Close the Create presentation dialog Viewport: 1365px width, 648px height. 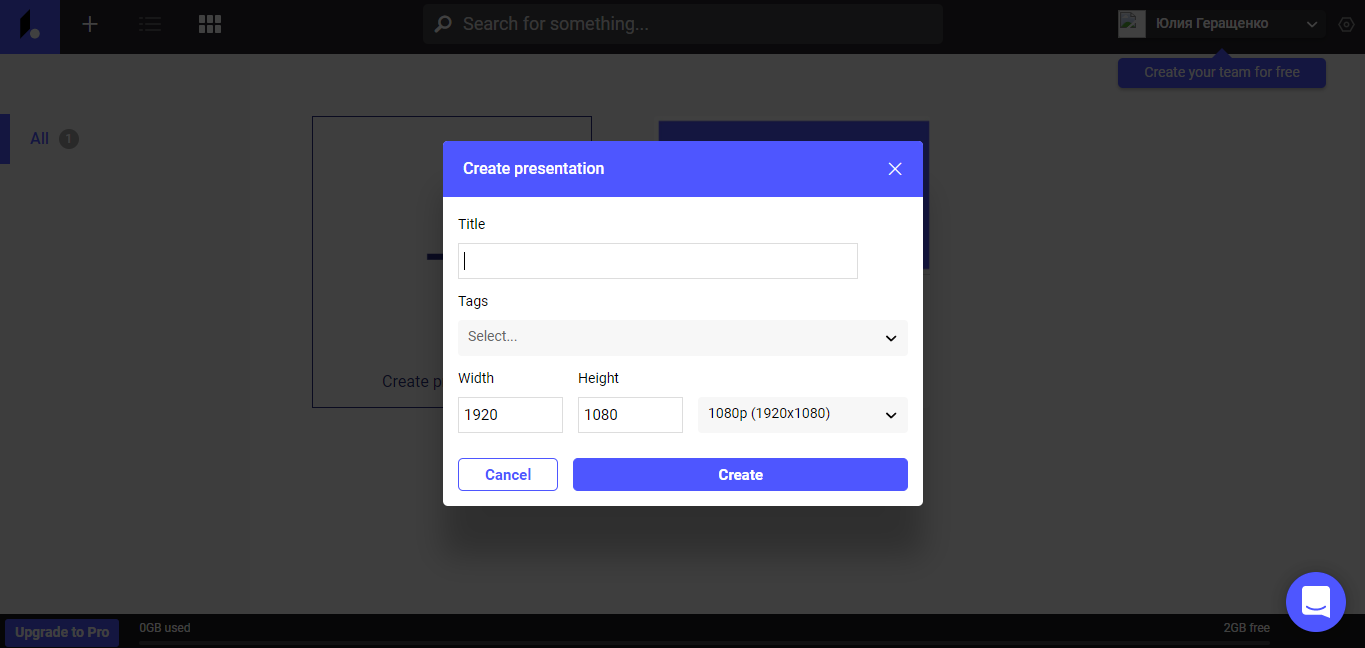(x=895, y=169)
